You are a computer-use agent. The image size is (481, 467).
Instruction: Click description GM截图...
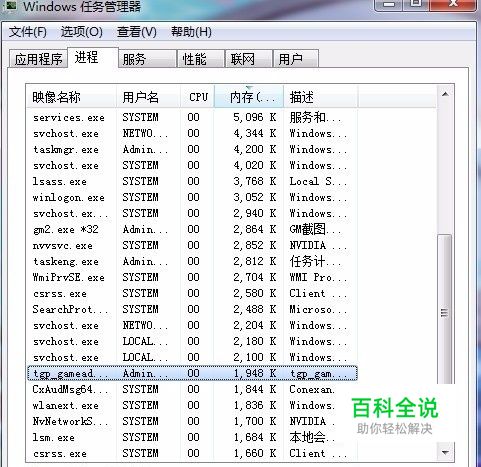click(x=315, y=229)
